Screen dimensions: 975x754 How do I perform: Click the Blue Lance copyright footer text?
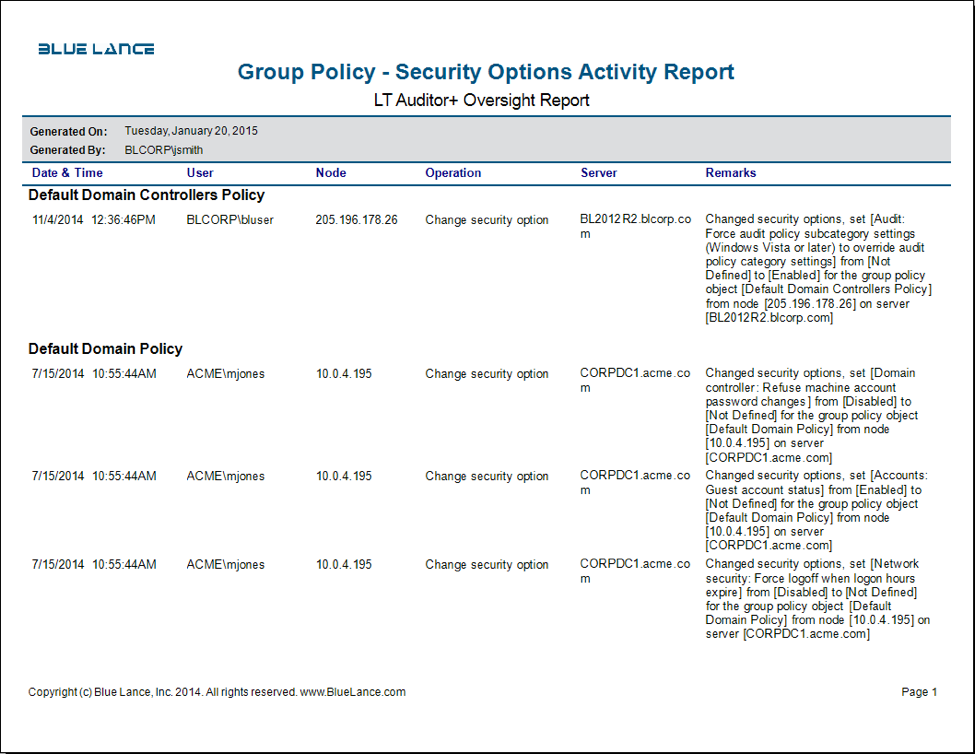click(x=217, y=692)
